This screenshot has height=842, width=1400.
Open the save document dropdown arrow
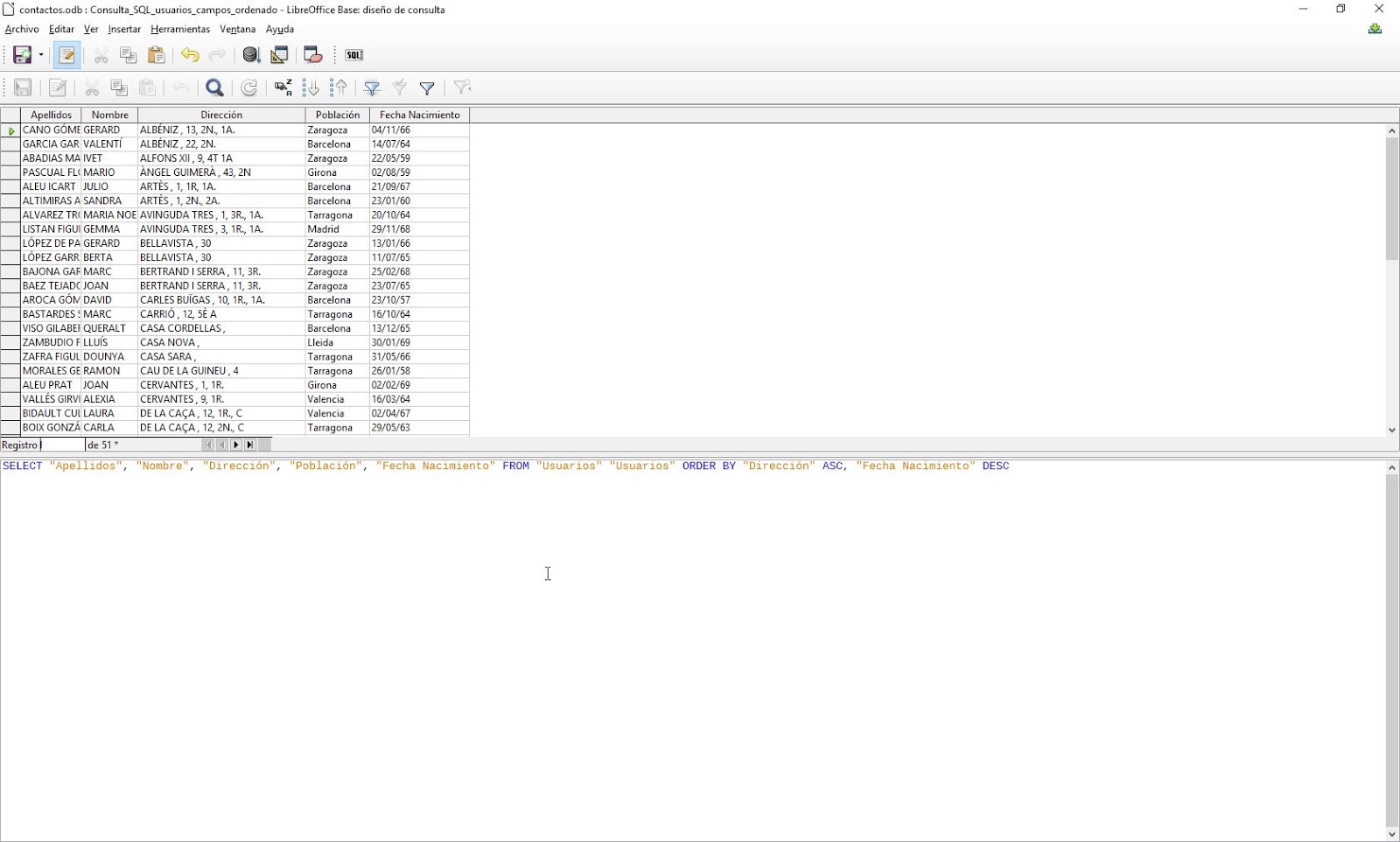coord(39,54)
